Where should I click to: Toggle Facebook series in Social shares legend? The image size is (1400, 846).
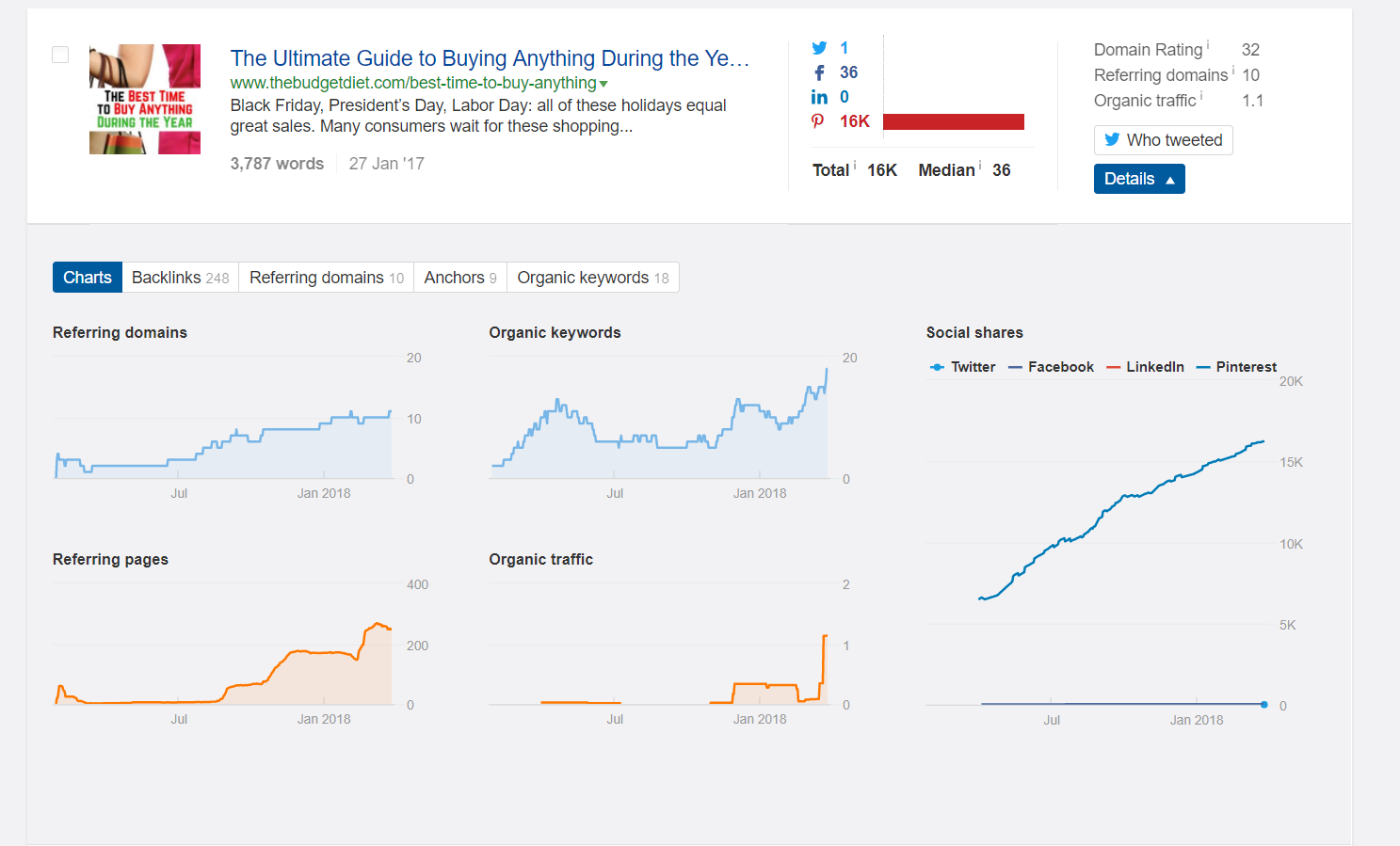(1051, 367)
